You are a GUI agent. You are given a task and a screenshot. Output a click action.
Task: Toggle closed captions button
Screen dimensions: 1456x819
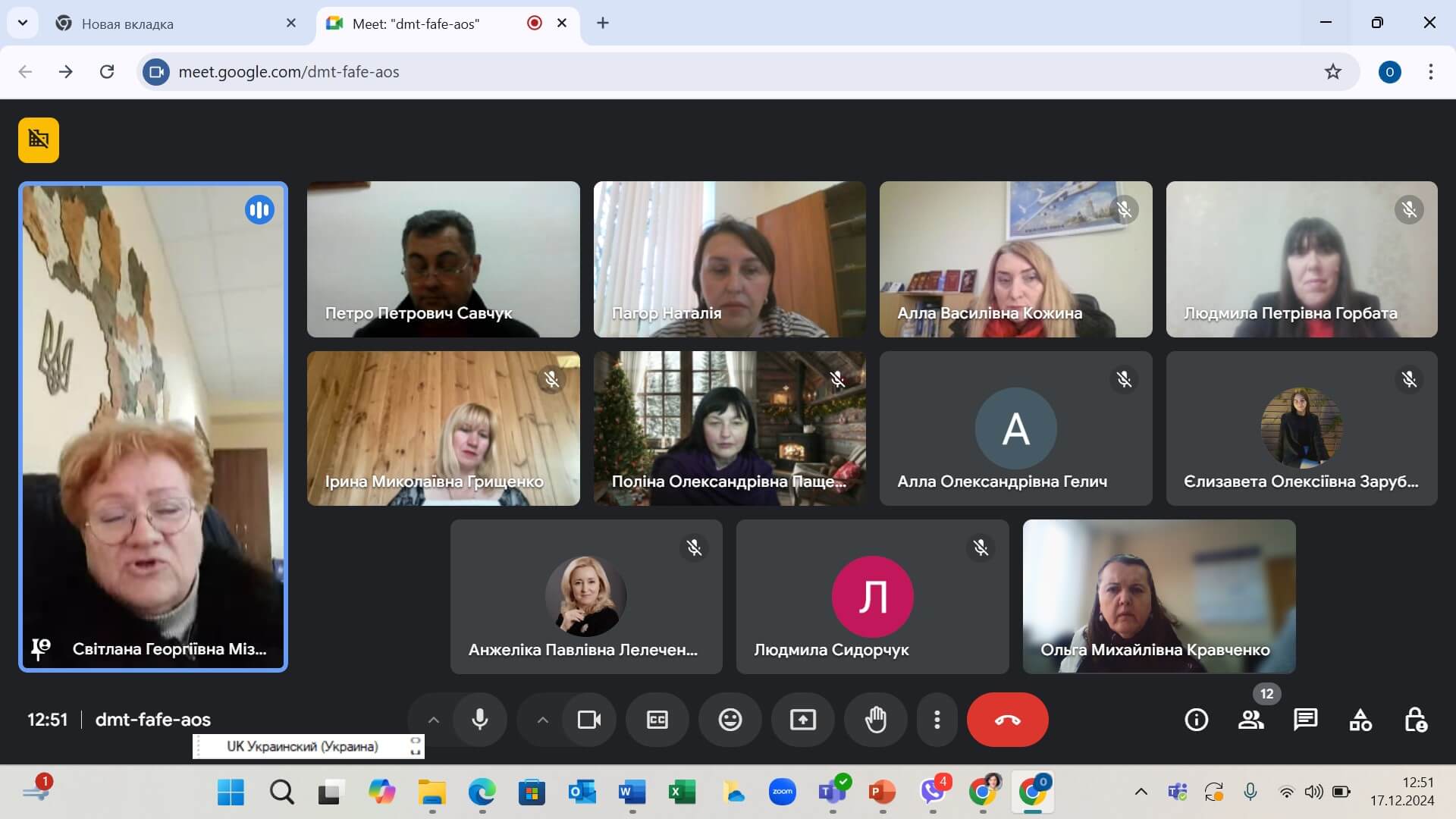(657, 720)
